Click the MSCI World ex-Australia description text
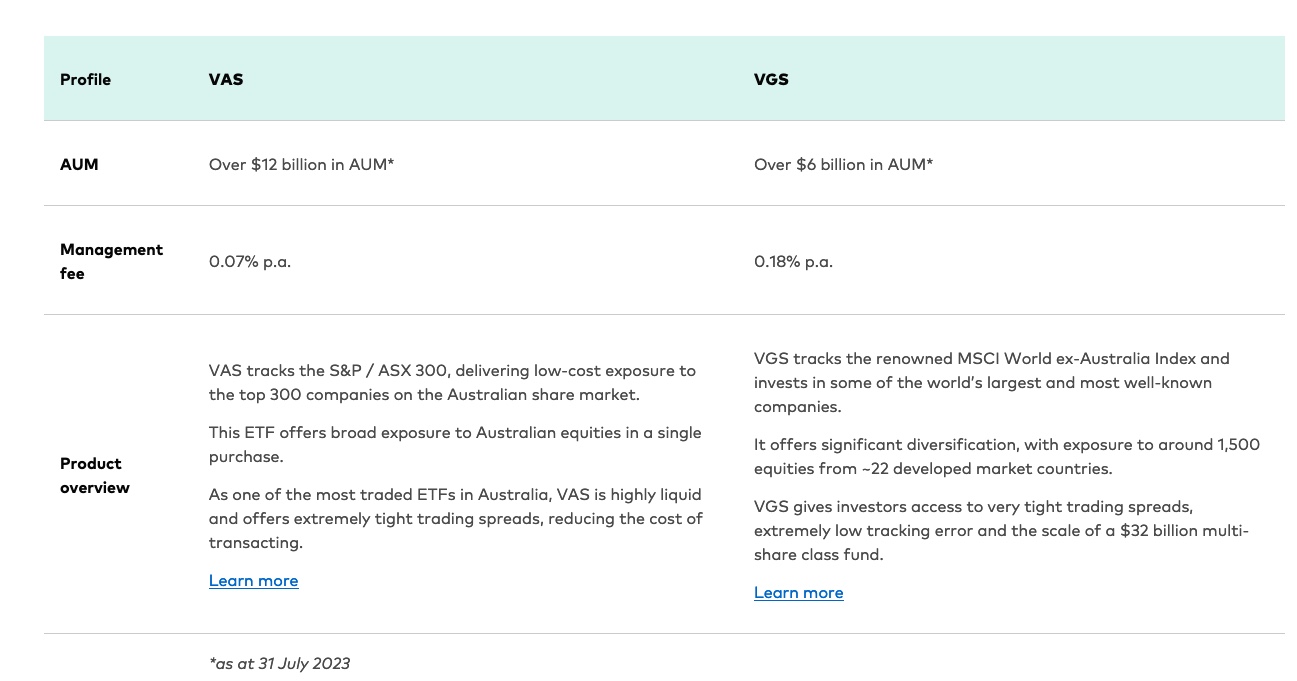The image size is (1297, 681). [x=990, y=383]
